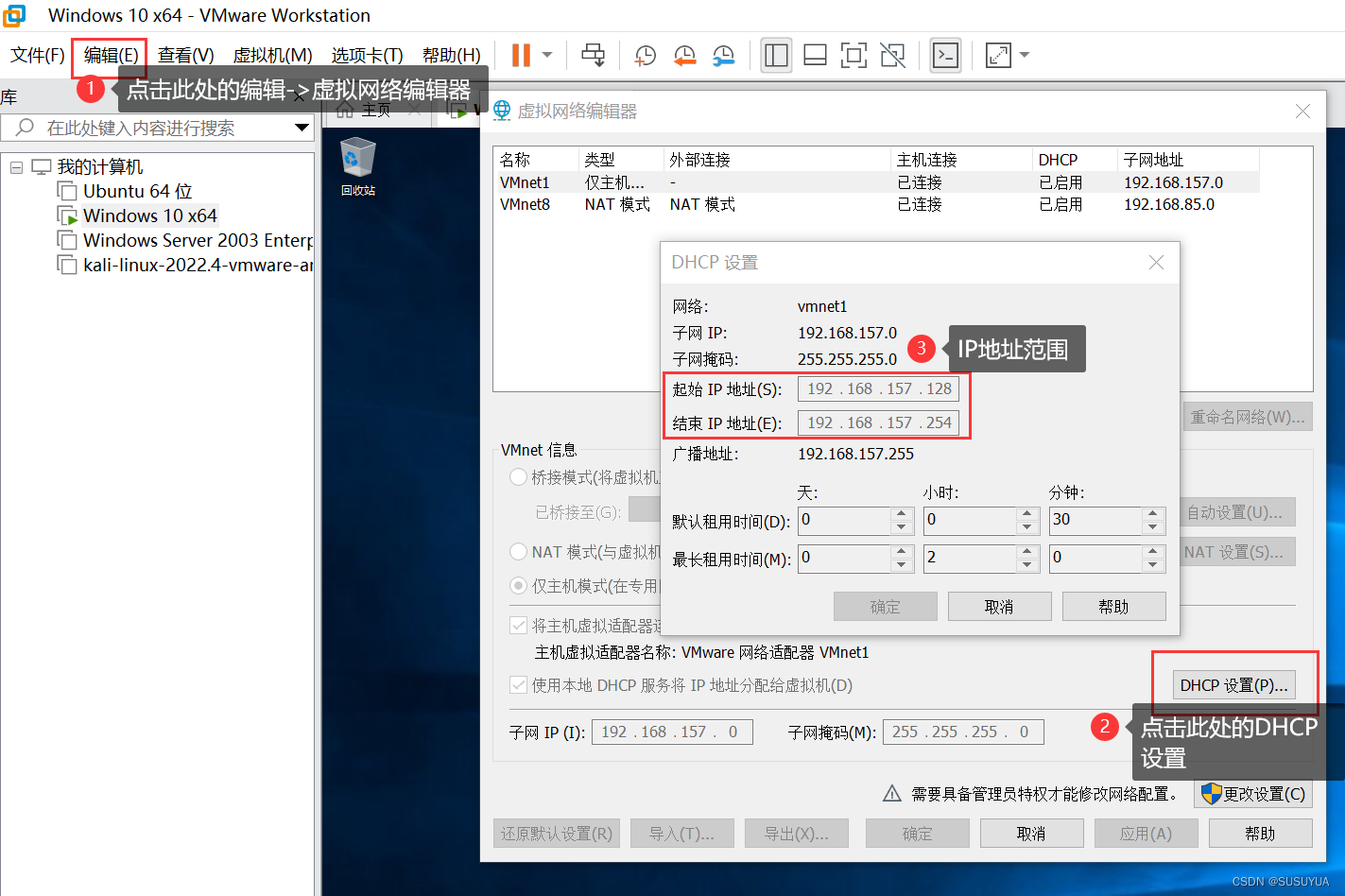Increase 最长租用时间 minutes spinner
The height and width of the screenshot is (896, 1345).
[1152, 552]
